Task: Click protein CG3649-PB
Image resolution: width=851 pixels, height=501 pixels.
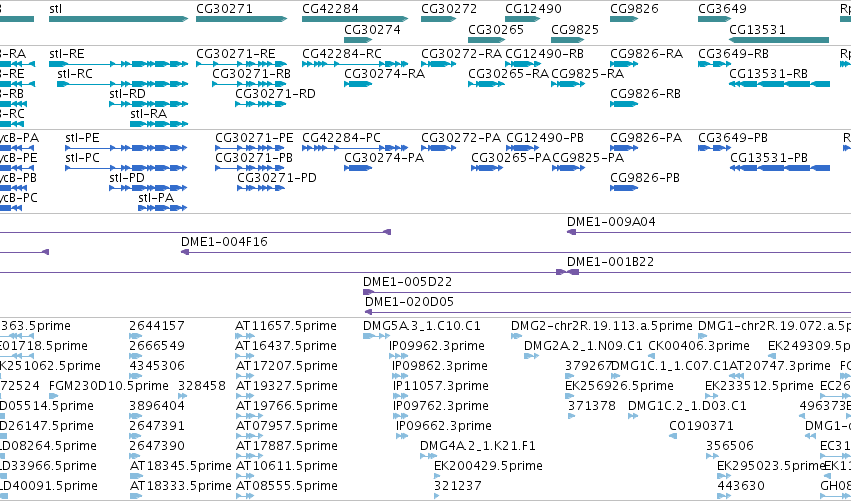Action: [715, 148]
